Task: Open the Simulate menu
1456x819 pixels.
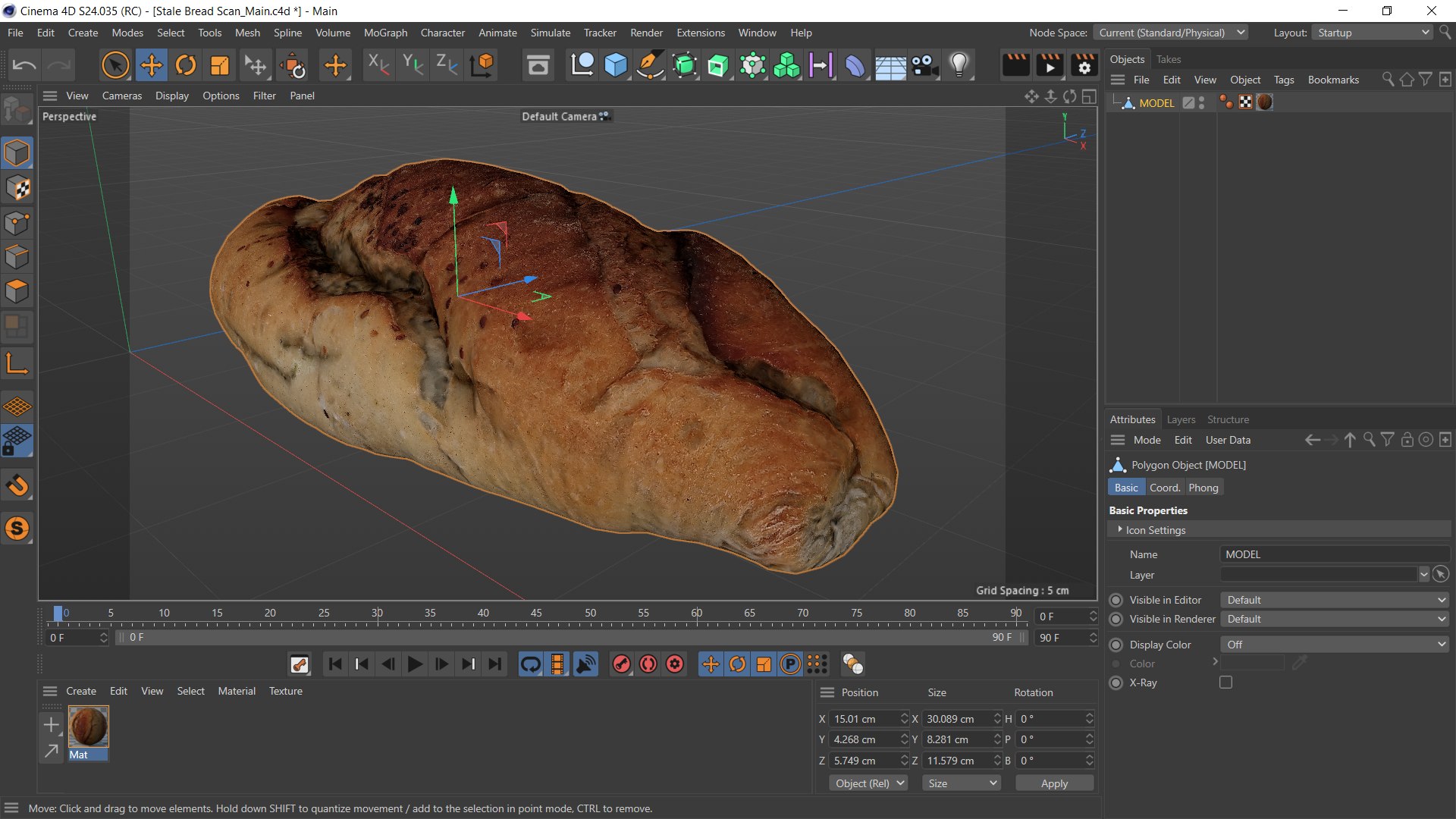Action: point(550,33)
